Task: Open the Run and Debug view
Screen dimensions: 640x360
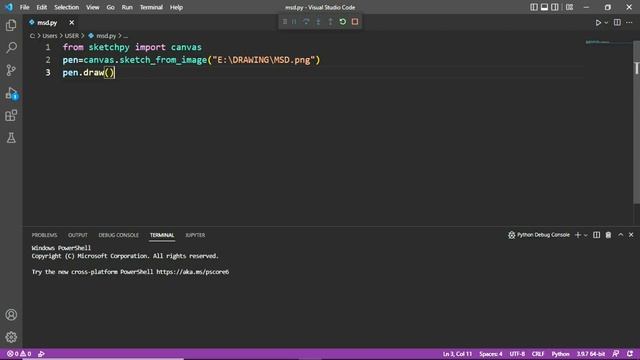Action: pyautogui.click(x=11, y=93)
